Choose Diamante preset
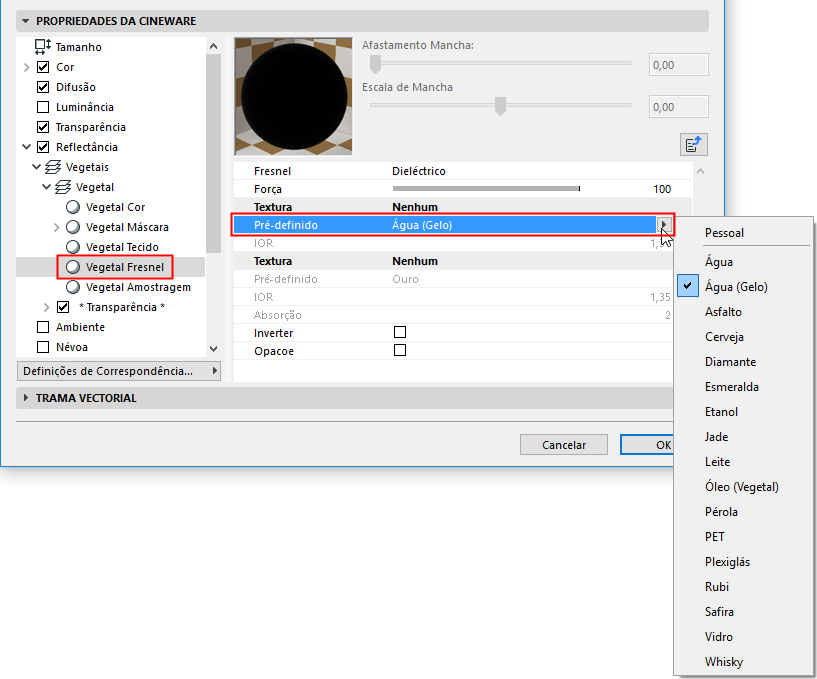Viewport: 817px width, 679px height. (x=731, y=362)
